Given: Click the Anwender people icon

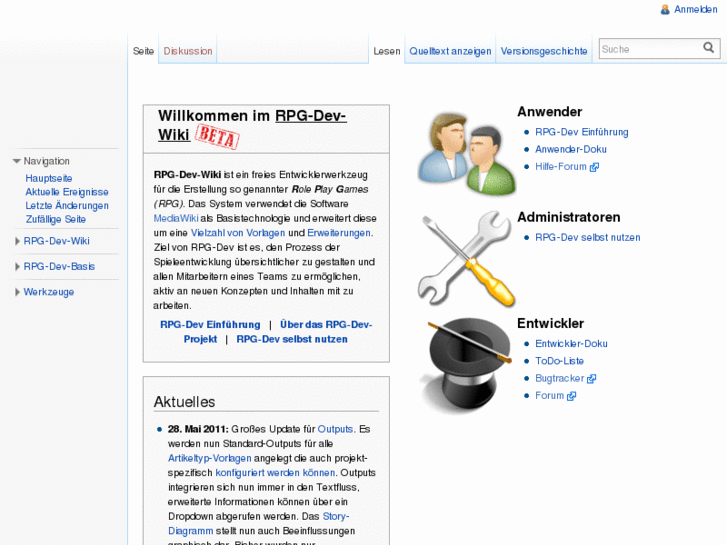Looking at the screenshot, I should (x=466, y=154).
